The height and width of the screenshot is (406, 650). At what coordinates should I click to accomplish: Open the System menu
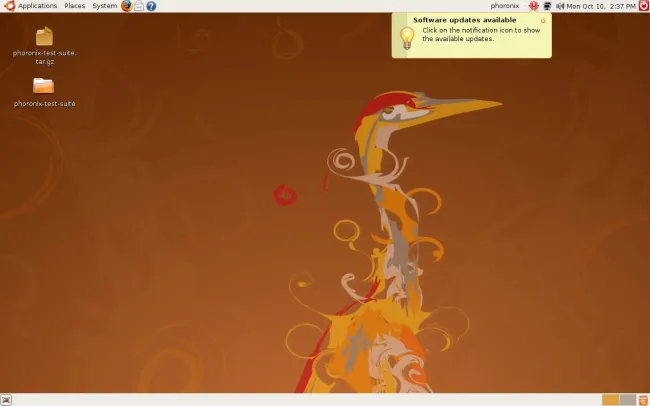click(x=104, y=6)
